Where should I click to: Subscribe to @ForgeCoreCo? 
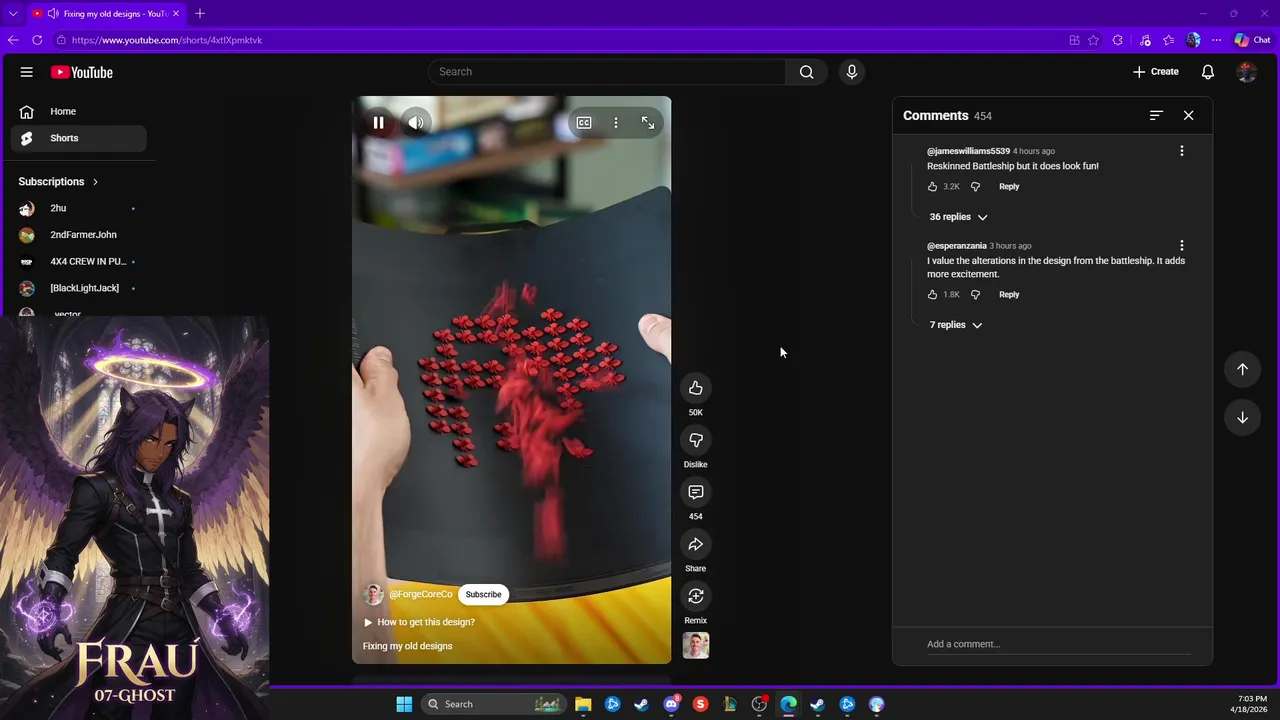tap(483, 594)
